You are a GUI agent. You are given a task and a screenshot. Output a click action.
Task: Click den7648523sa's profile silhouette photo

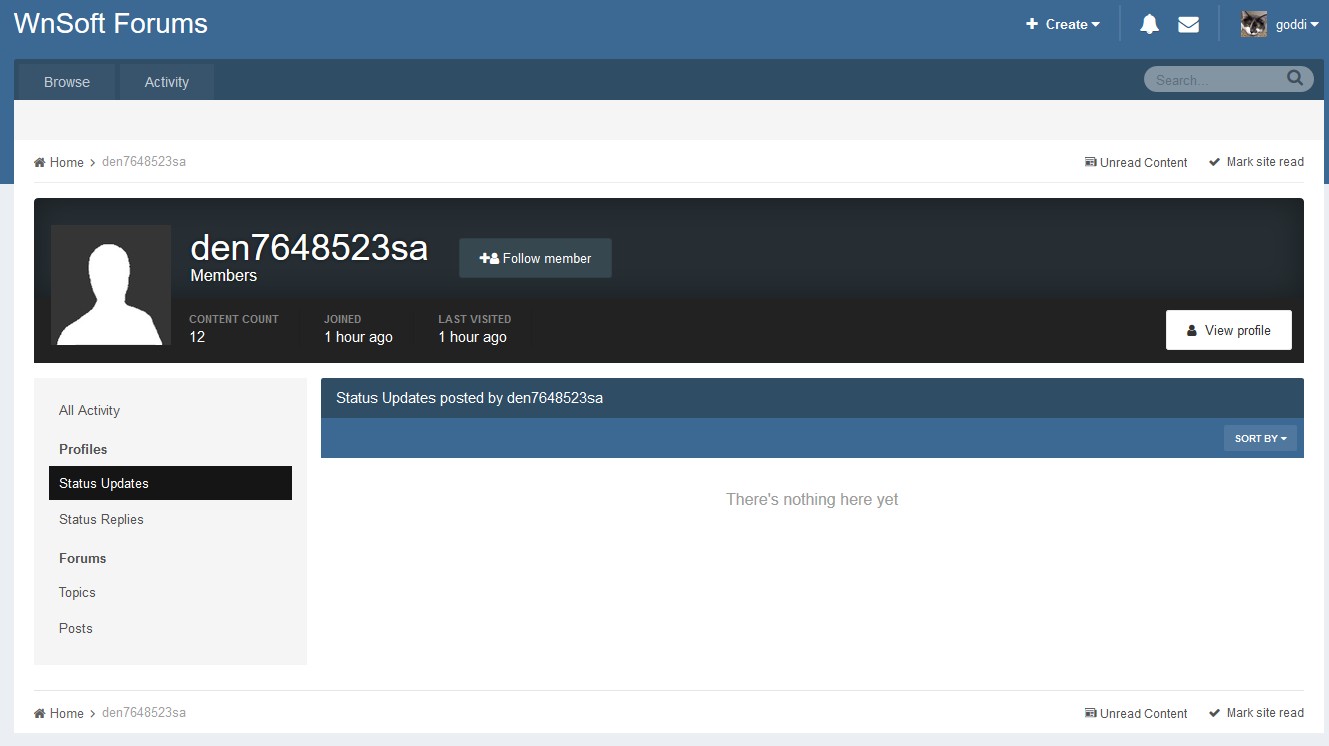pos(111,285)
